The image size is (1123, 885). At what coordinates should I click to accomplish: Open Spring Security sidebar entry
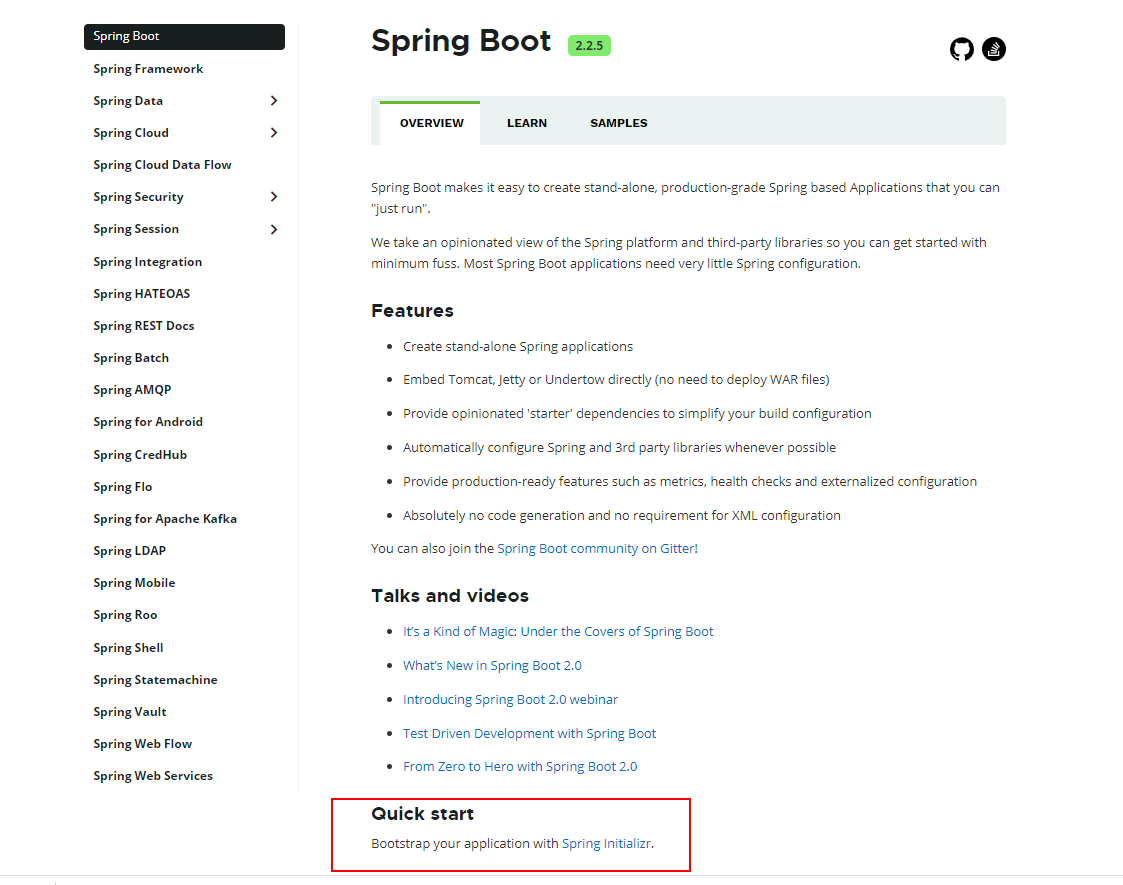coord(138,197)
